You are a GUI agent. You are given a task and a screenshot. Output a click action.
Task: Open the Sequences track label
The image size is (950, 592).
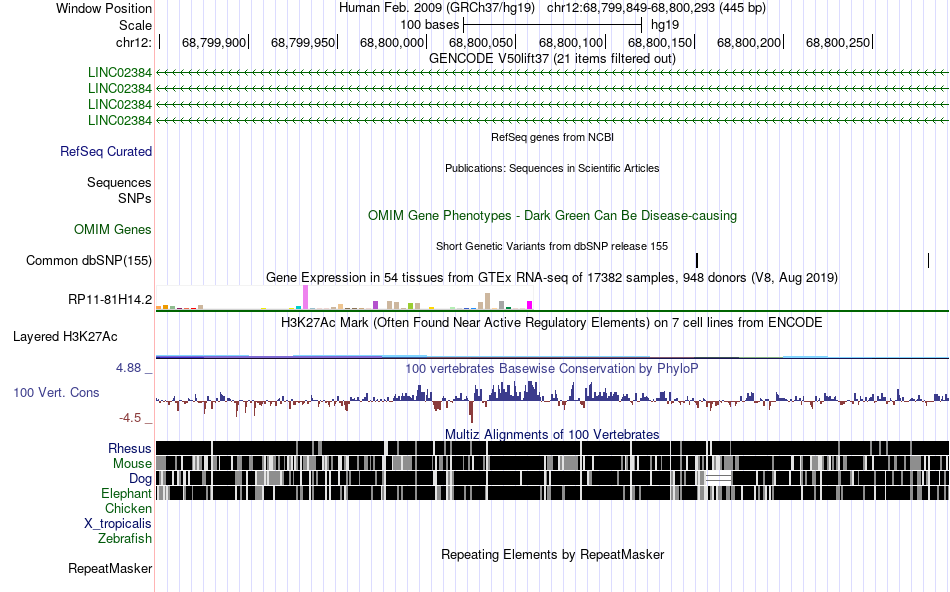[119, 182]
